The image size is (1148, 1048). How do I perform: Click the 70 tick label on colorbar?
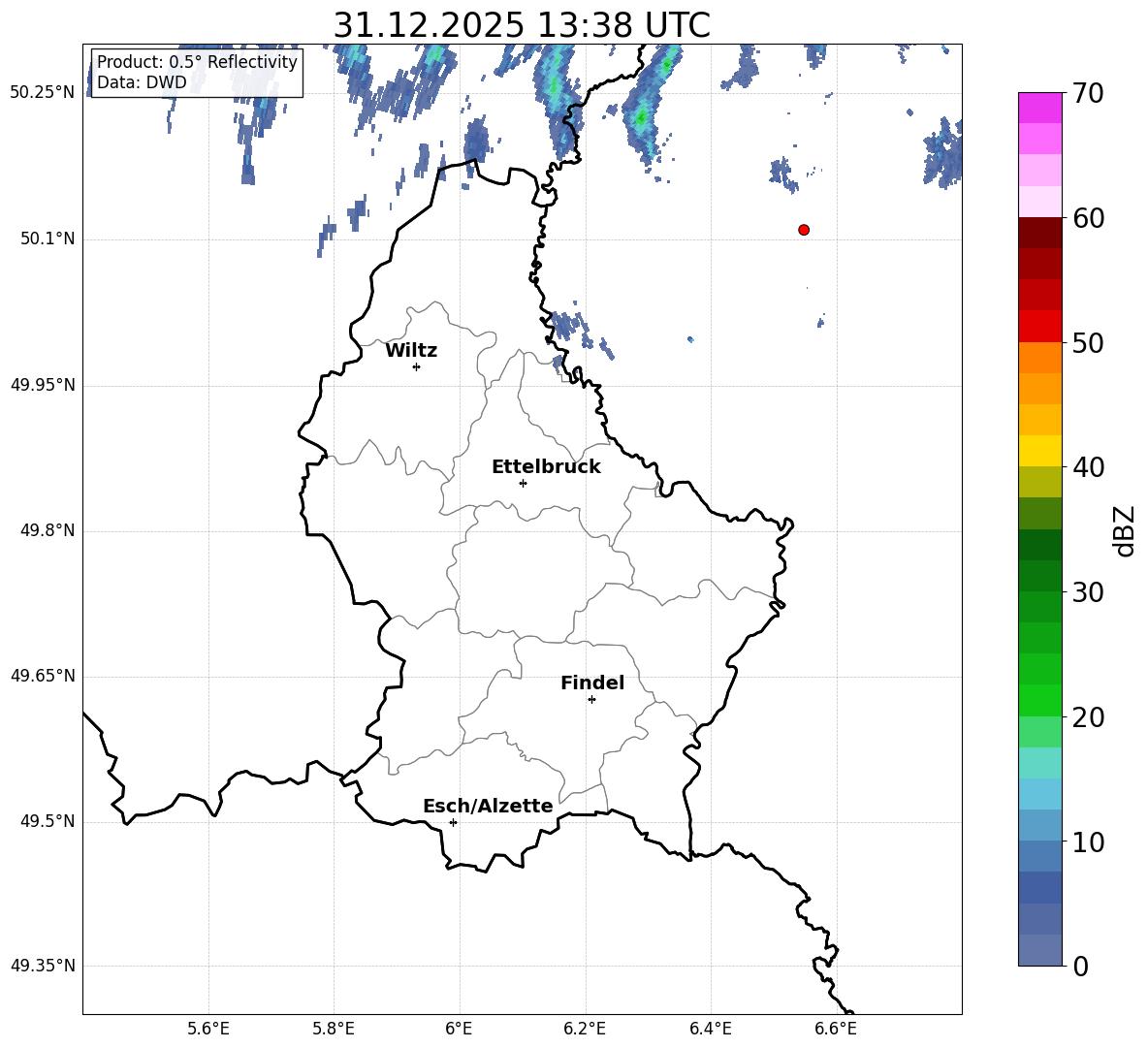1090,94
